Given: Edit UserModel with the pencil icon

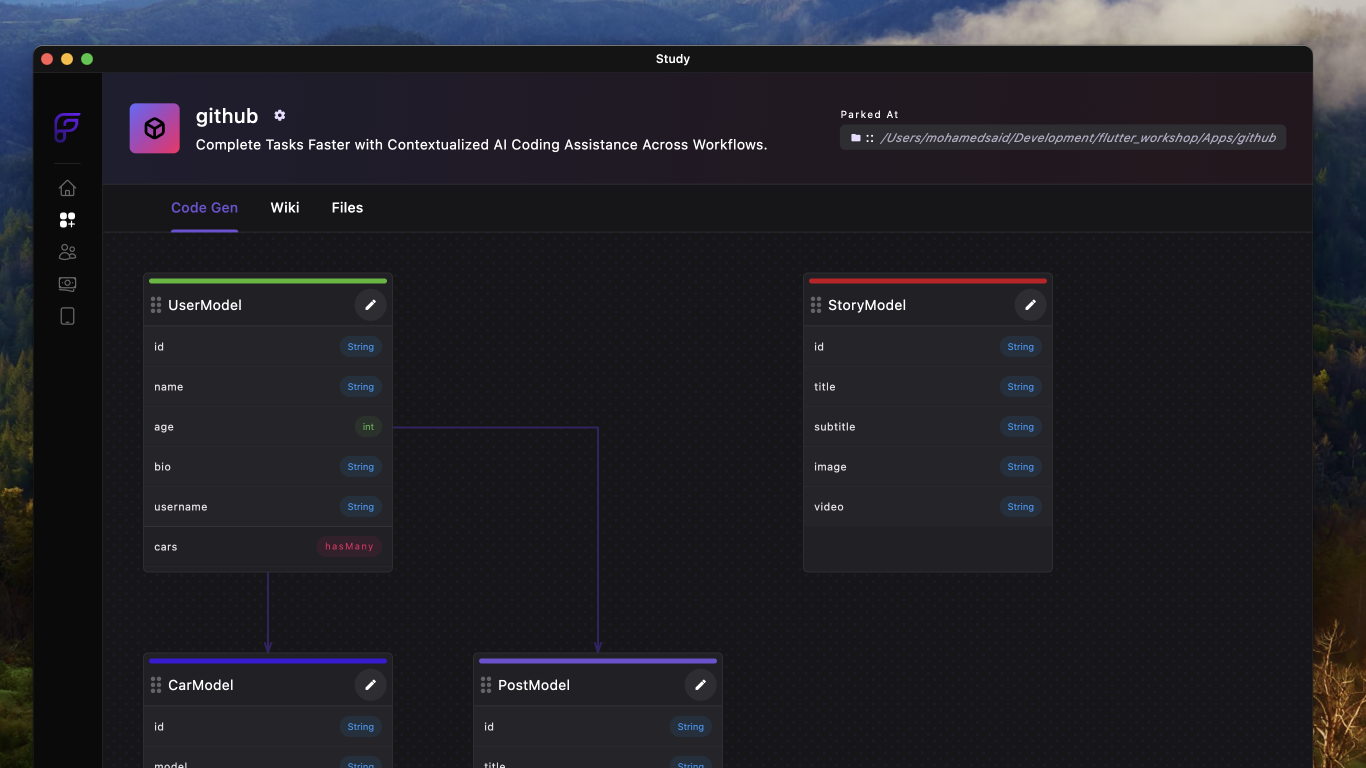Looking at the screenshot, I should point(371,305).
